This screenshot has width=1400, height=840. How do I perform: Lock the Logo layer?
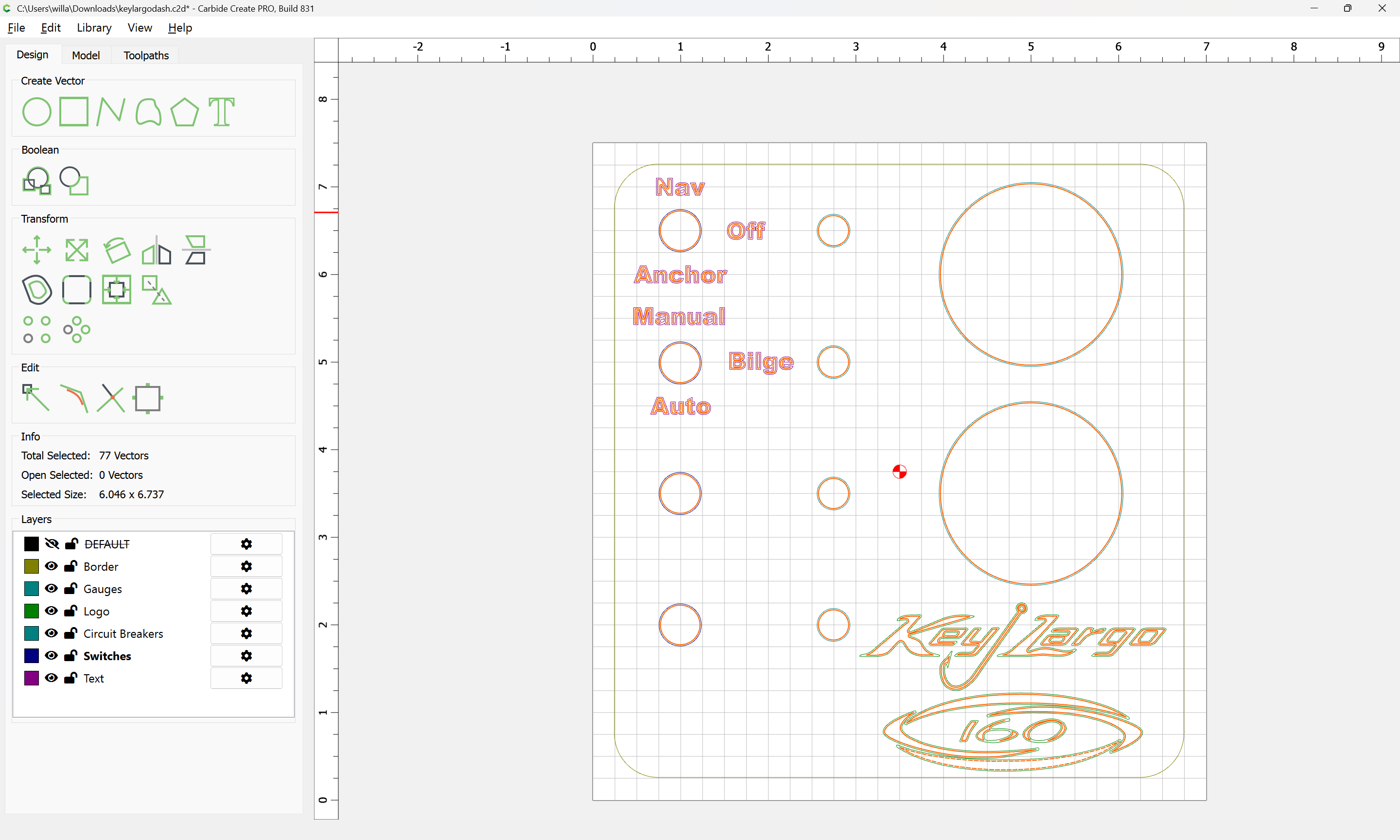pos(71,611)
